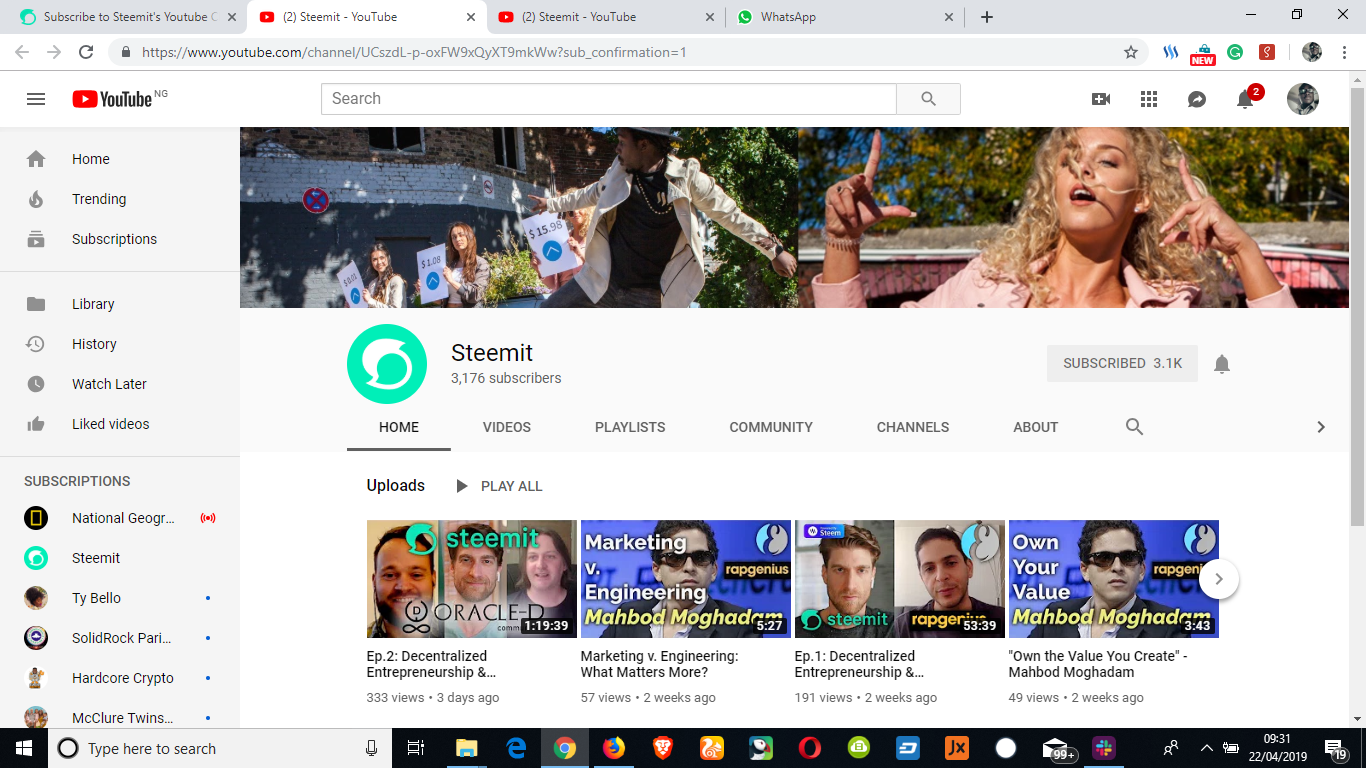
Task: Click PLAY ALL for Uploads
Action: [499, 486]
